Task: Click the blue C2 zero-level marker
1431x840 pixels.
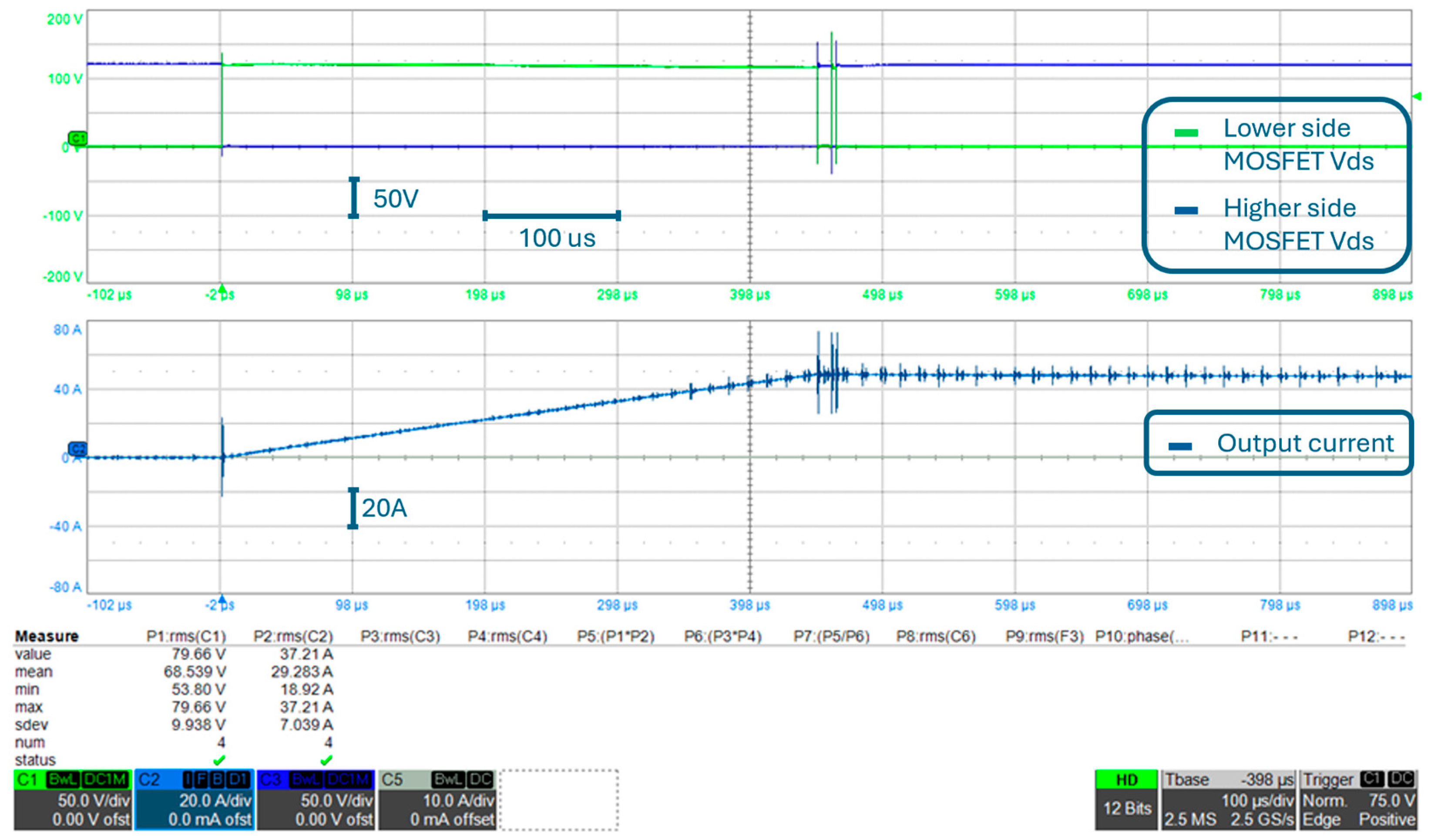Action: coord(77,449)
